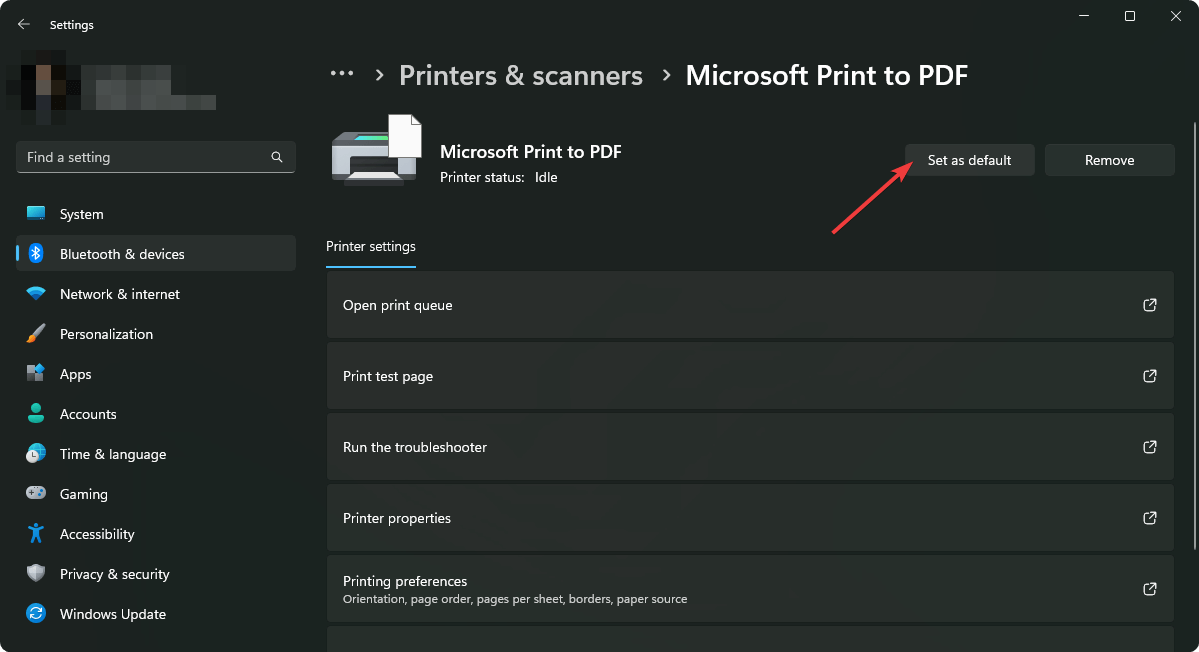Click the chevron after the breadcrumb ellipsis
Screen dimensions: 1199x652
[379, 75]
